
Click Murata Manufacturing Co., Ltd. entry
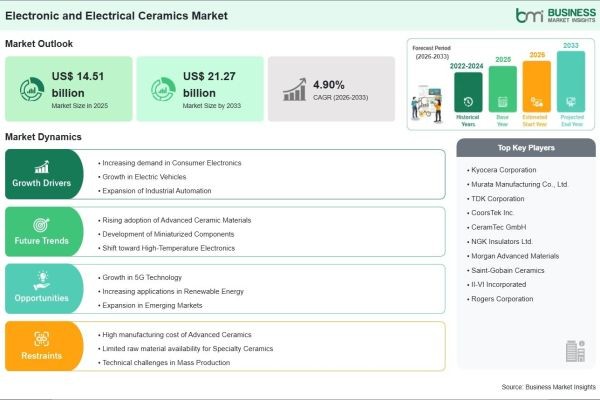click(x=517, y=184)
